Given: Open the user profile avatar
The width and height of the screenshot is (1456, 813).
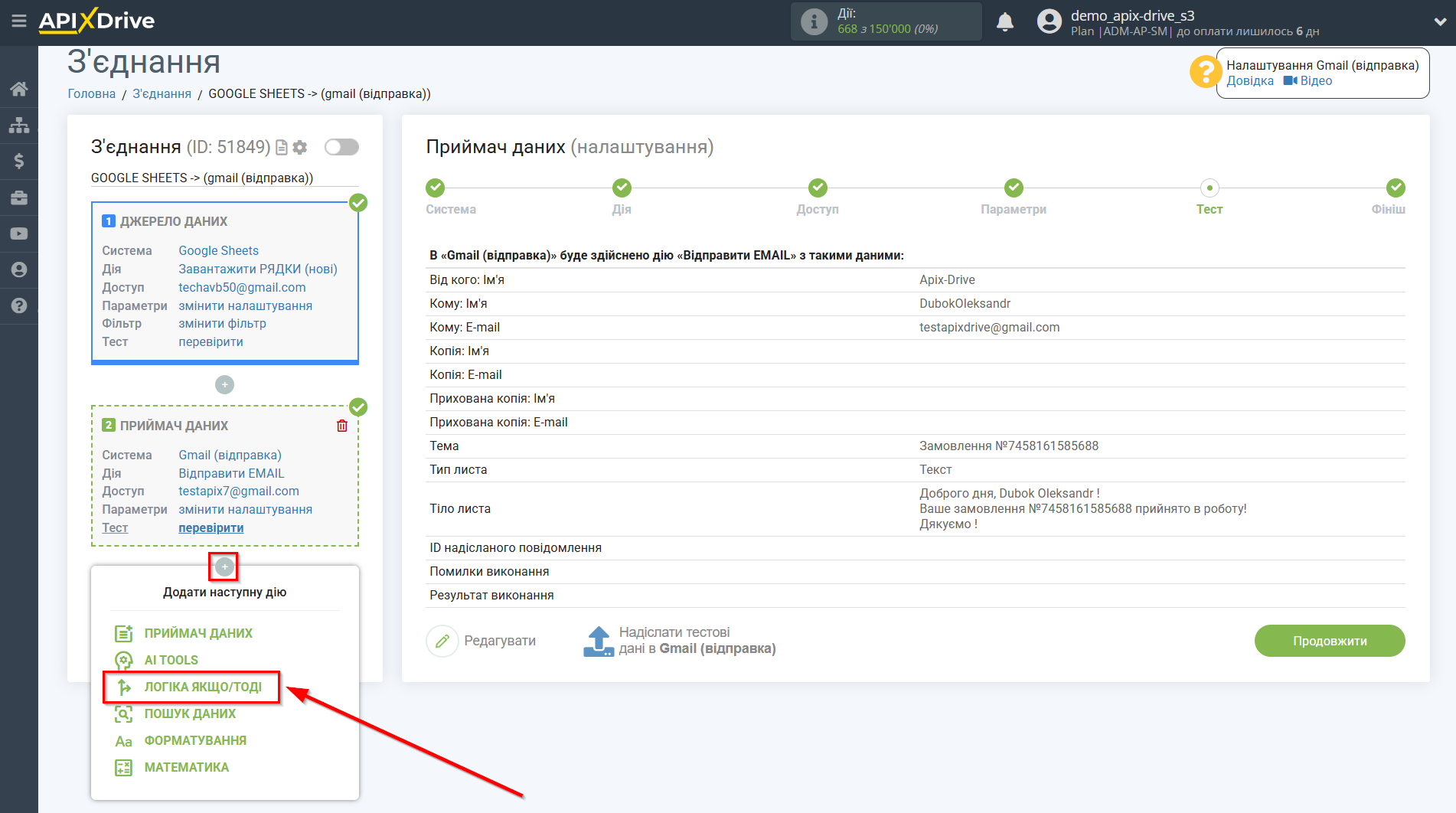Looking at the screenshot, I should [1049, 21].
